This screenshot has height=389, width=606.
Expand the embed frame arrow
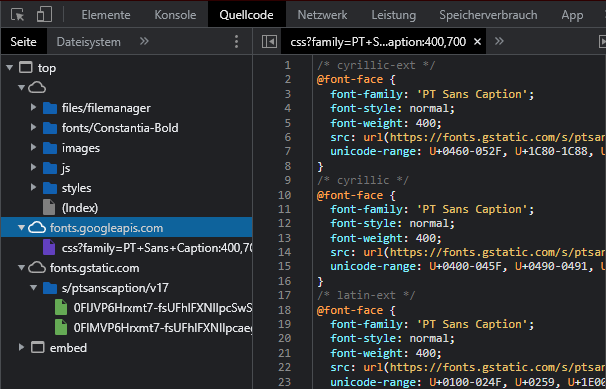click(x=22, y=347)
